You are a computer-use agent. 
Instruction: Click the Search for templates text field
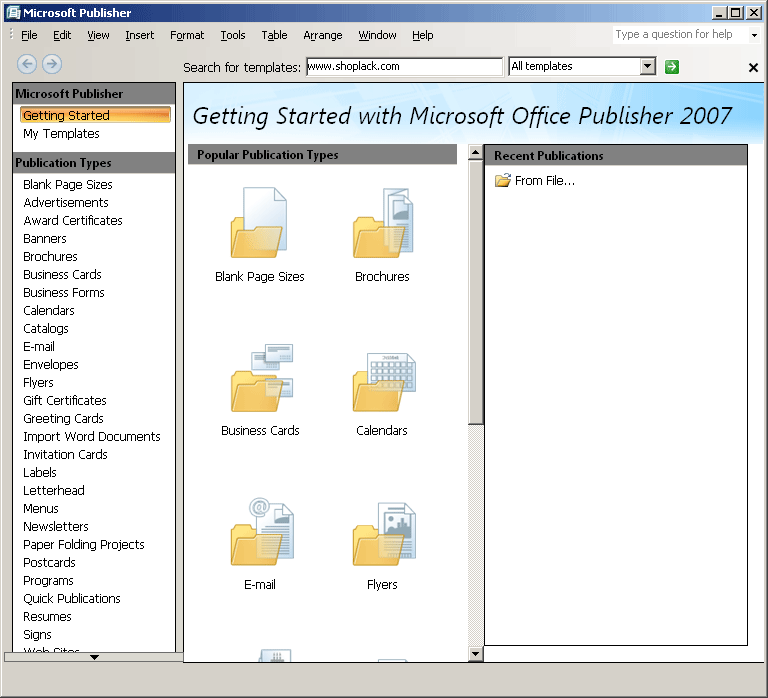pos(404,67)
